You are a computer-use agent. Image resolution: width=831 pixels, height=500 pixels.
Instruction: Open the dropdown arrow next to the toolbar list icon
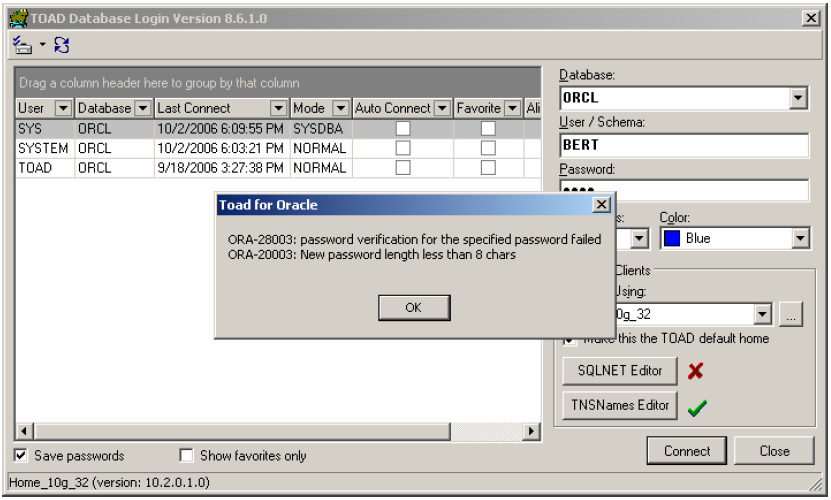[x=42, y=45]
